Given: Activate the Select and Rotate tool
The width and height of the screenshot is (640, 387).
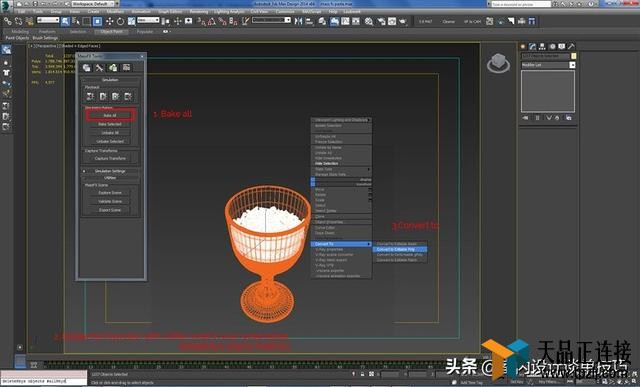Looking at the screenshot, I should (120, 21).
